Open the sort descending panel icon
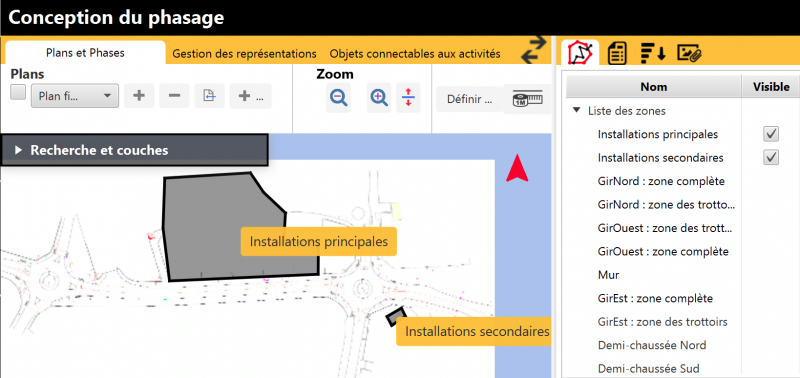The image size is (800, 378). (x=653, y=53)
